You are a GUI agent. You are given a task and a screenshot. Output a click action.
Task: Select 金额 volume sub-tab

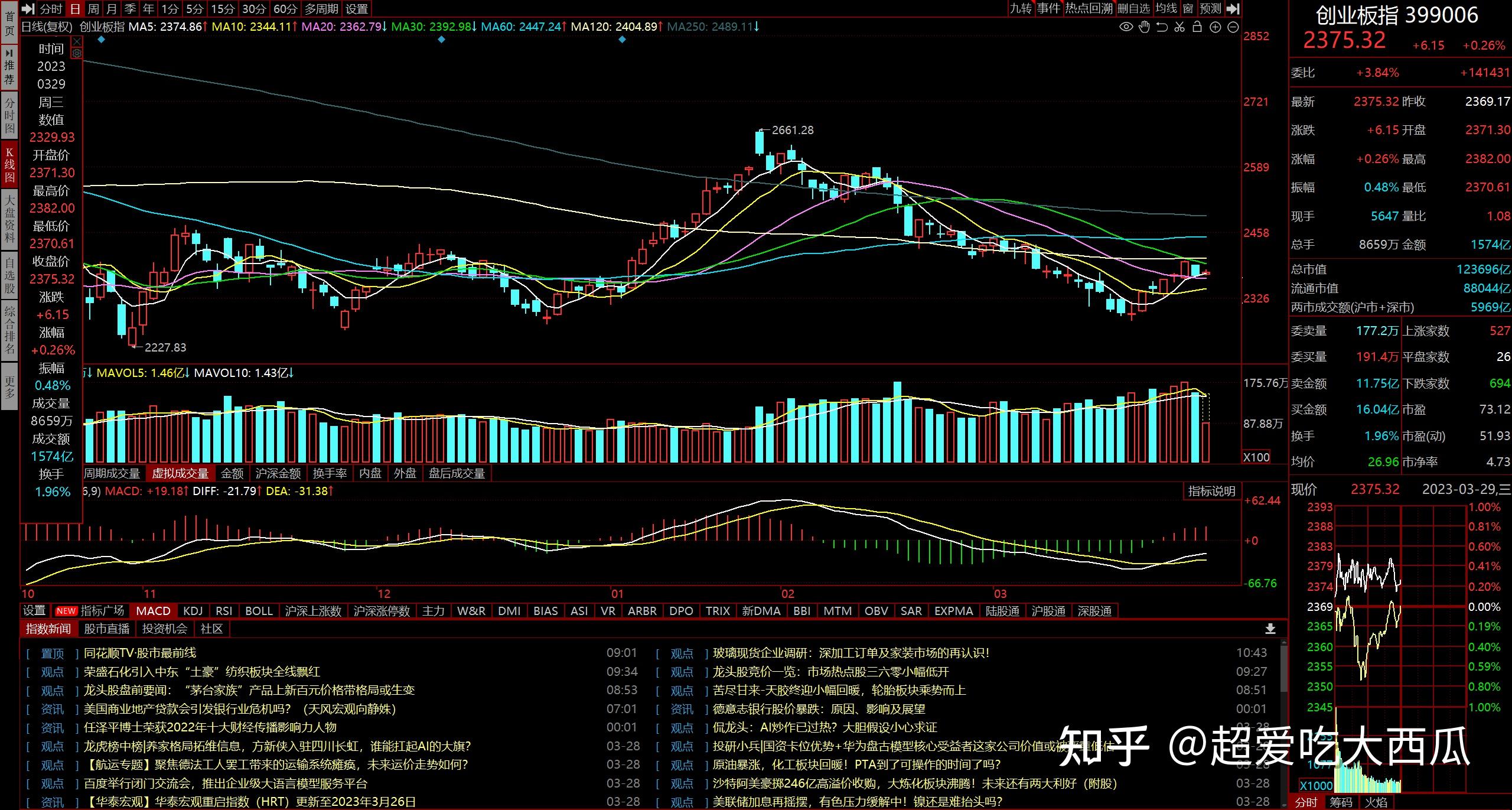tap(232, 473)
